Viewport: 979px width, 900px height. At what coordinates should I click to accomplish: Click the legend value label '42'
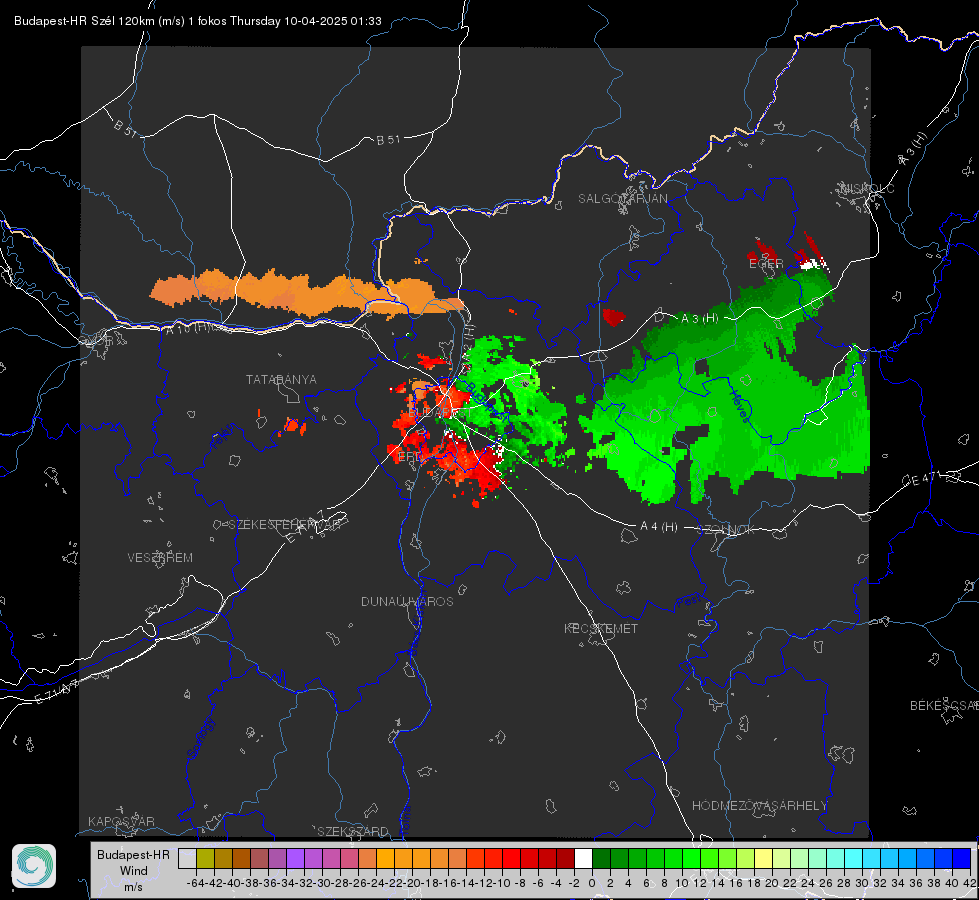970,883
